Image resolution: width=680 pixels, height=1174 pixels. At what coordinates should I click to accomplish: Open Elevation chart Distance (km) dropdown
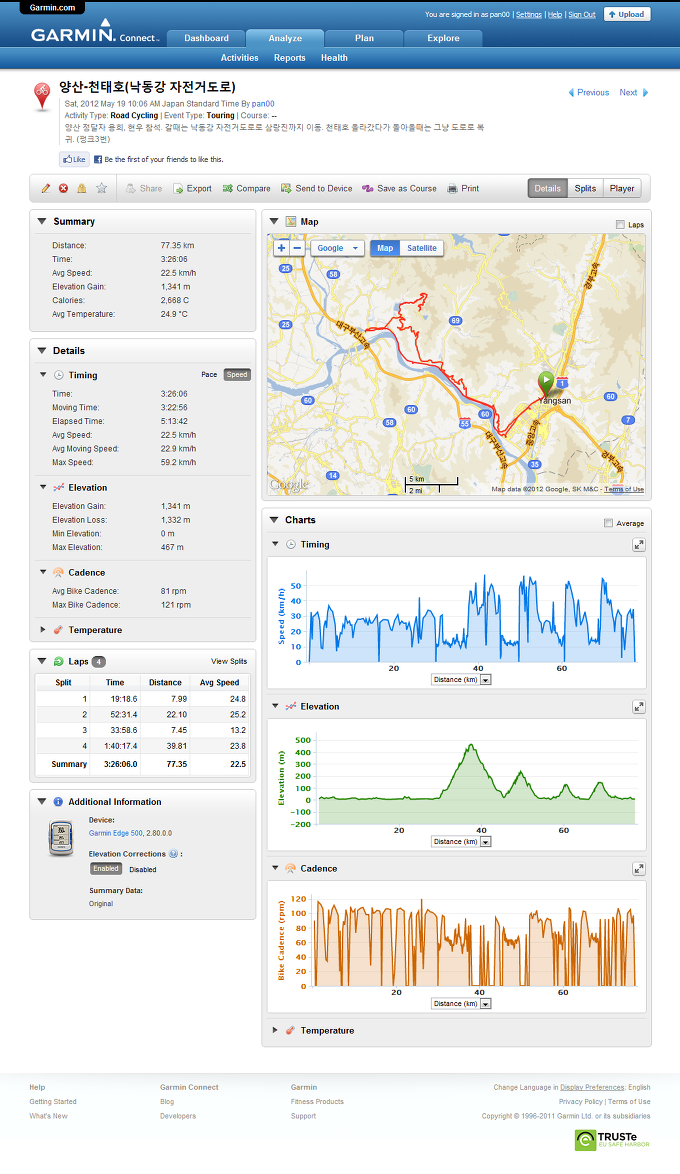[x=461, y=842]
